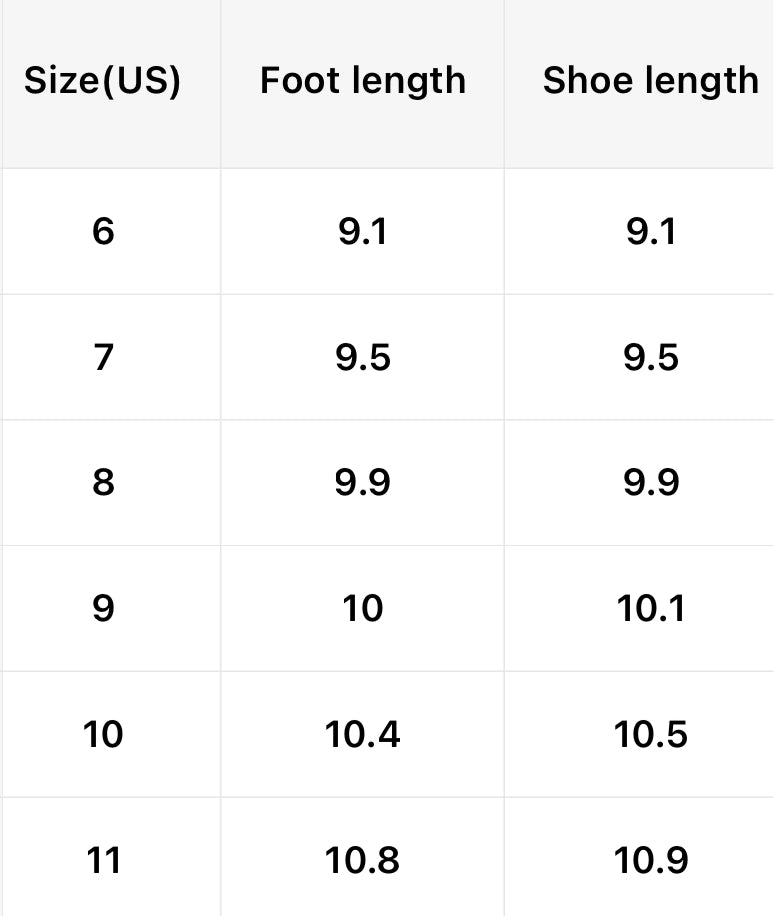This screenshot has height=916, width=774.
Task: Select the shoe length value 10.9
Action: click(651, 860)
